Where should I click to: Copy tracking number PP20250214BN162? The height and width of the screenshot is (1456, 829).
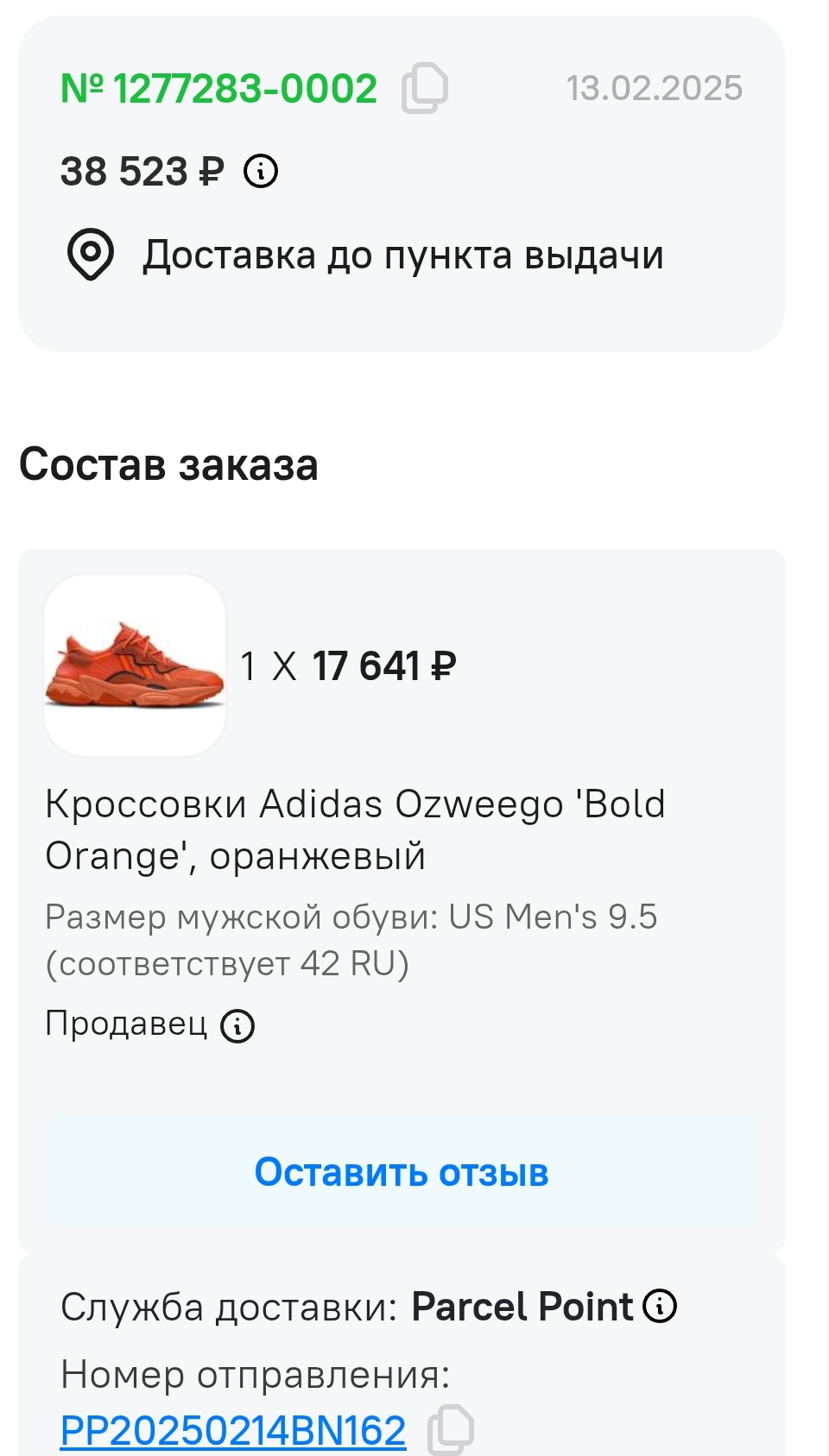(x=451, y=1428)
